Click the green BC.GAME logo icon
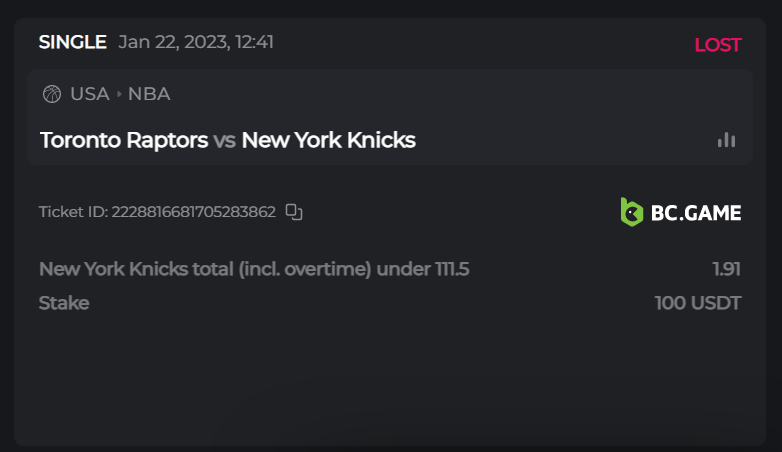 click(x=631, y=212)
